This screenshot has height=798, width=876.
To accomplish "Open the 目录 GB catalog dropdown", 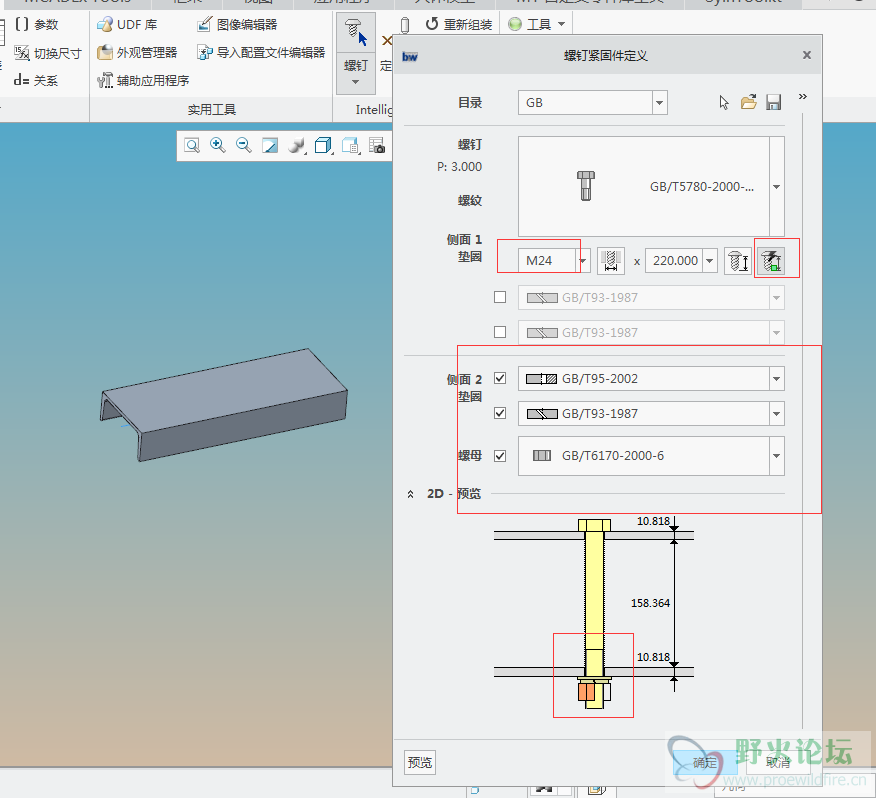I will (659, 102).
